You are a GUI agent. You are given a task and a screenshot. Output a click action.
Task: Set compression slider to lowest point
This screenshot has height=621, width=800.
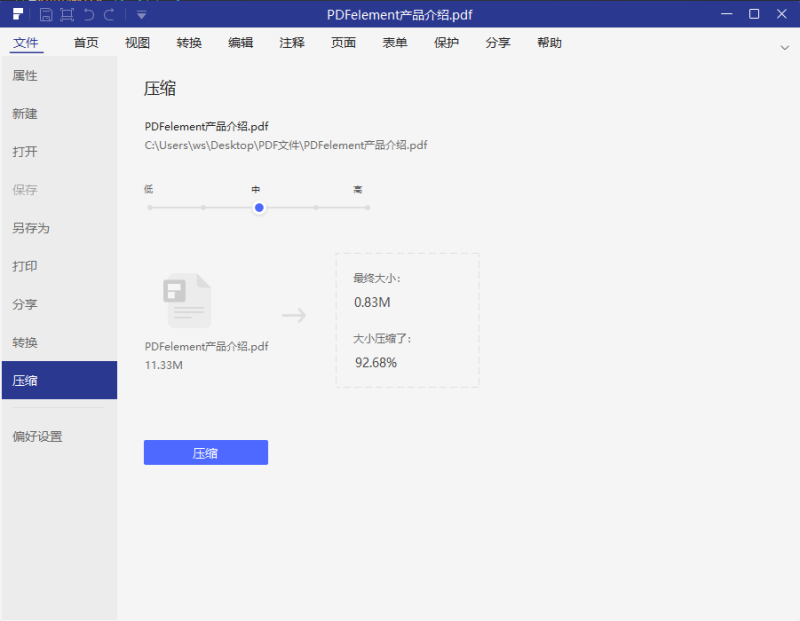[150, 208]
